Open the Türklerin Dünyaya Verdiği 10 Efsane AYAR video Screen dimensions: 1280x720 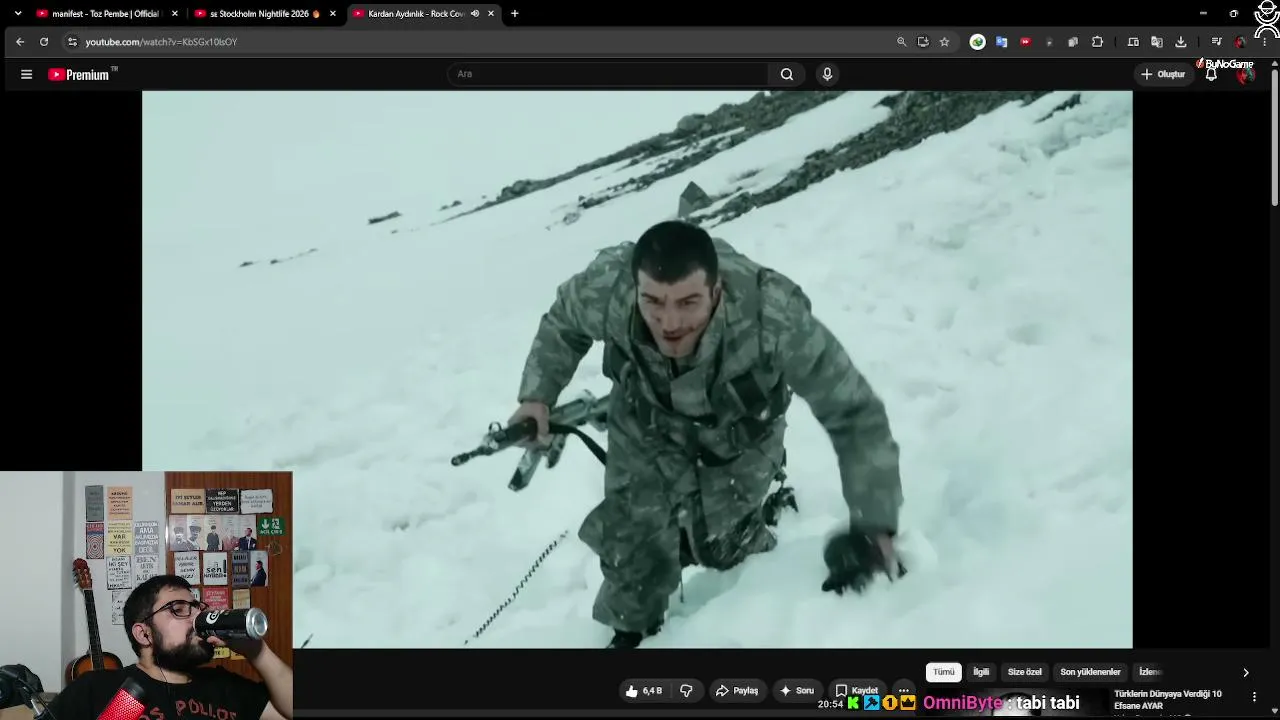coord(1168,700)
